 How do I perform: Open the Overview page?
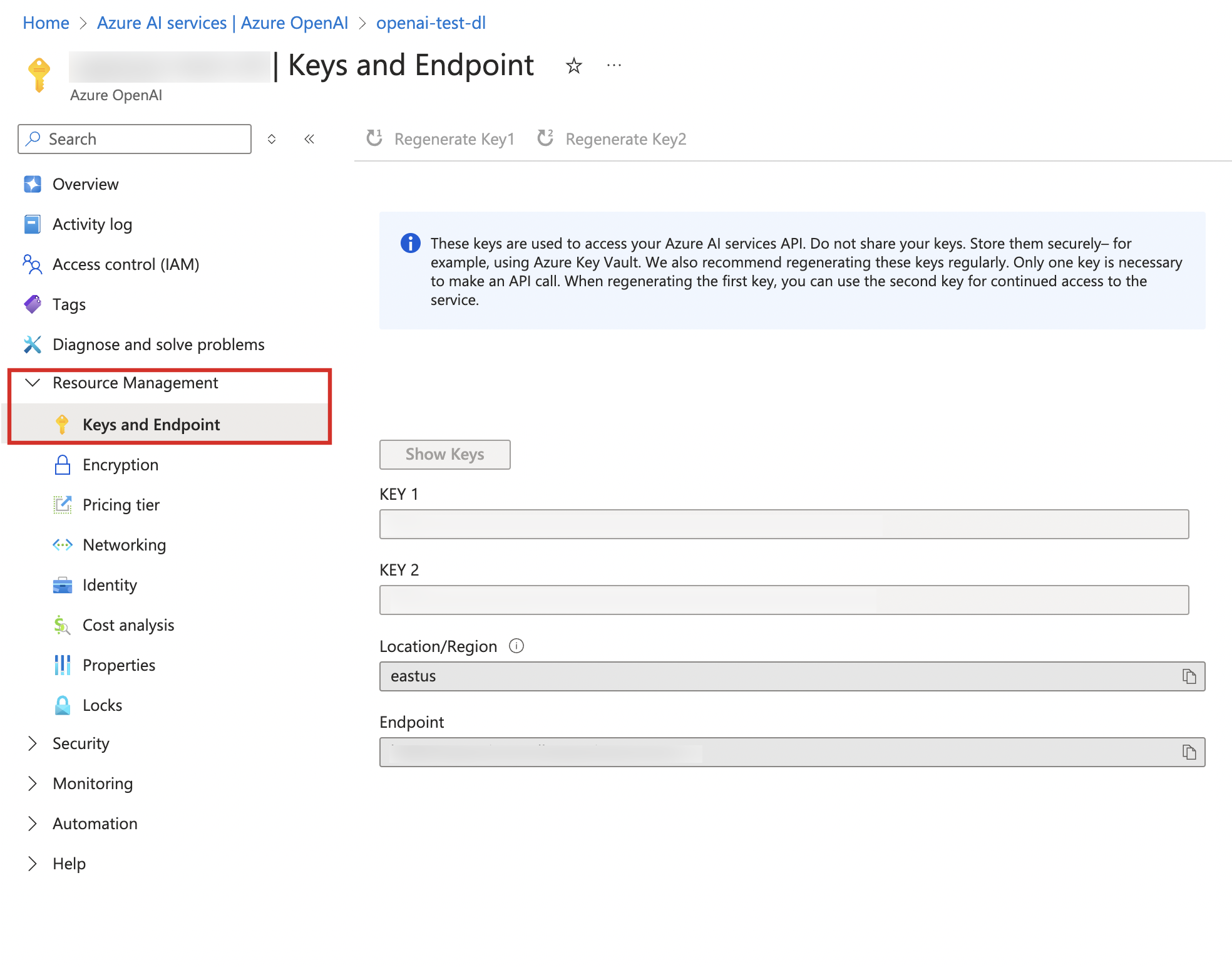point(86,184)
